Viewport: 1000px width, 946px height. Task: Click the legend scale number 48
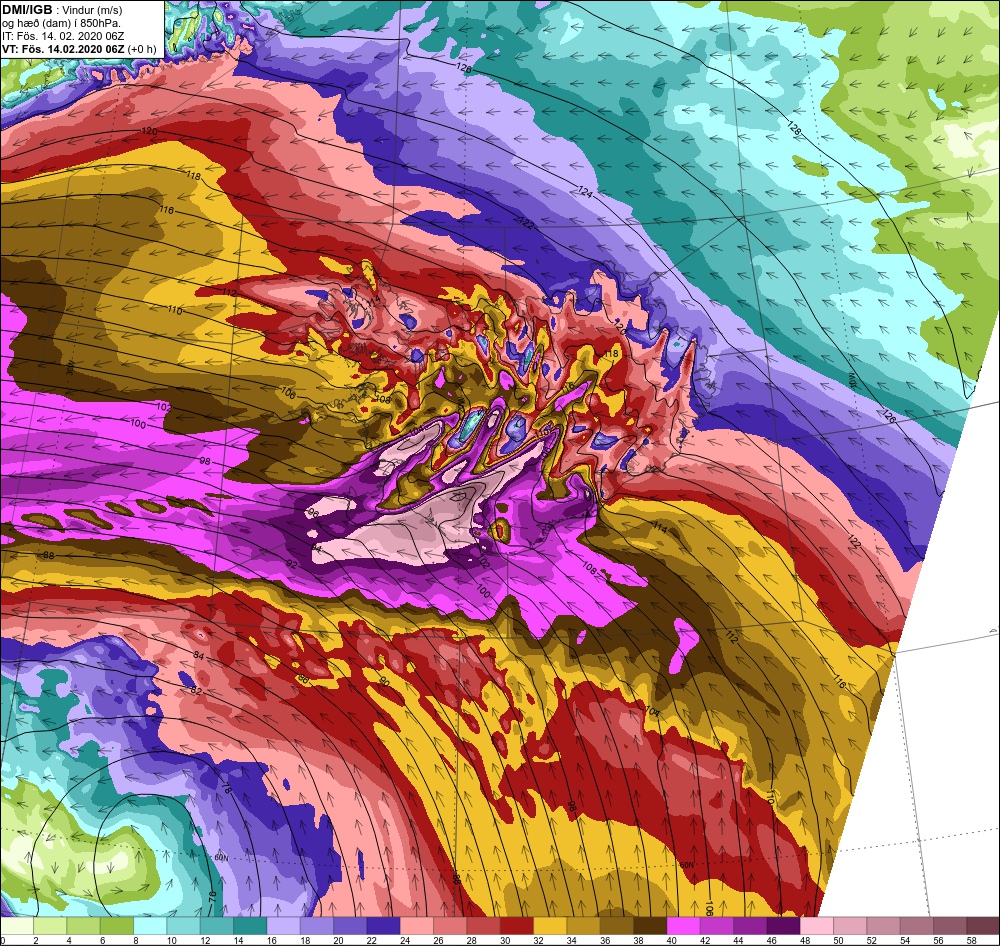[805, 940]
